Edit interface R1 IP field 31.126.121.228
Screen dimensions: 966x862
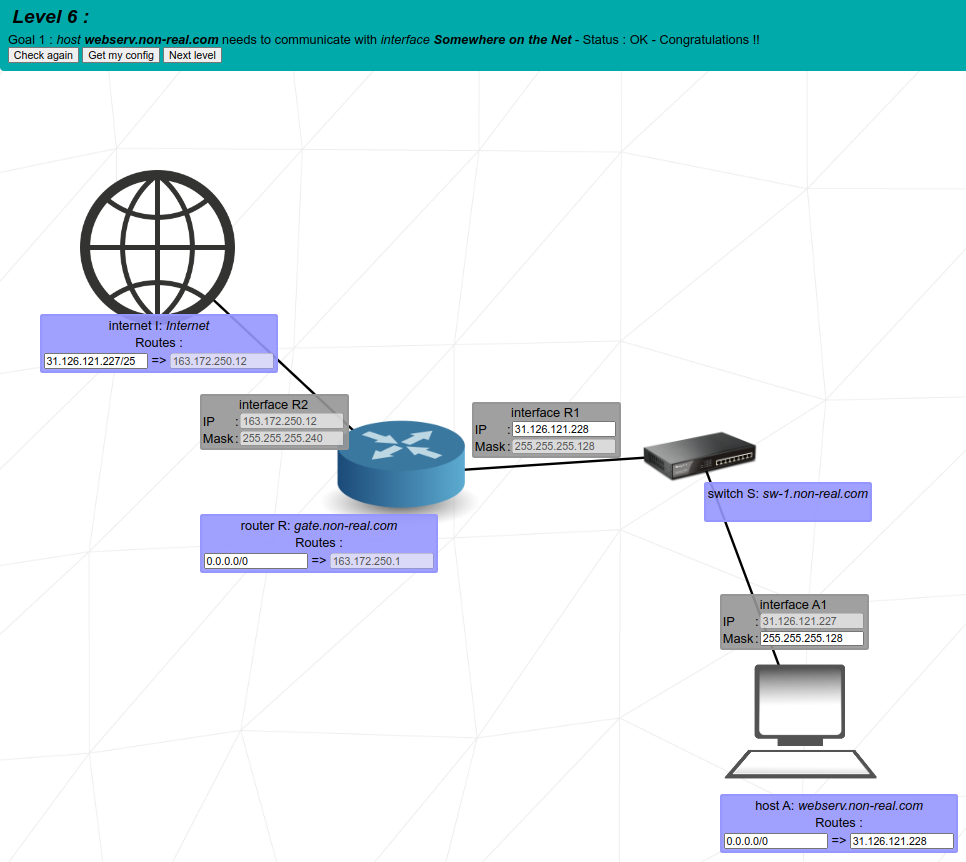coord(564,429)
